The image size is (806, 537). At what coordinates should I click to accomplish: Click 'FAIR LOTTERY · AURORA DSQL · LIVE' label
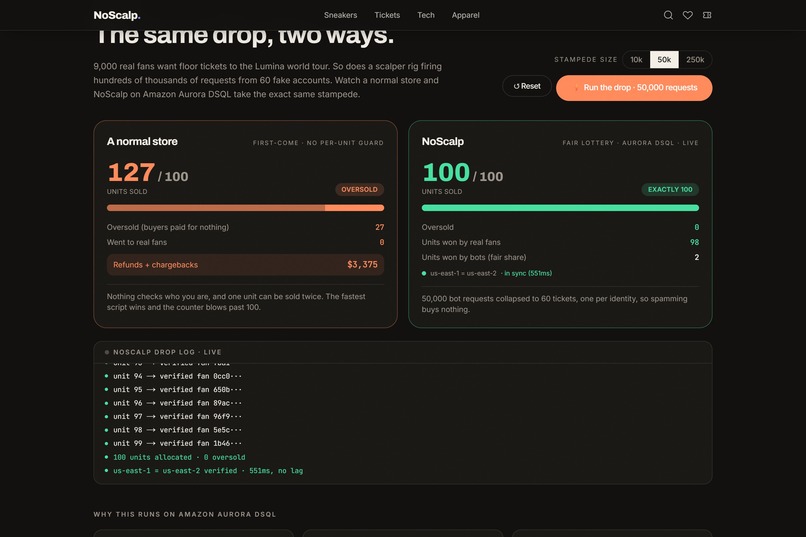(x=630, y=143)
